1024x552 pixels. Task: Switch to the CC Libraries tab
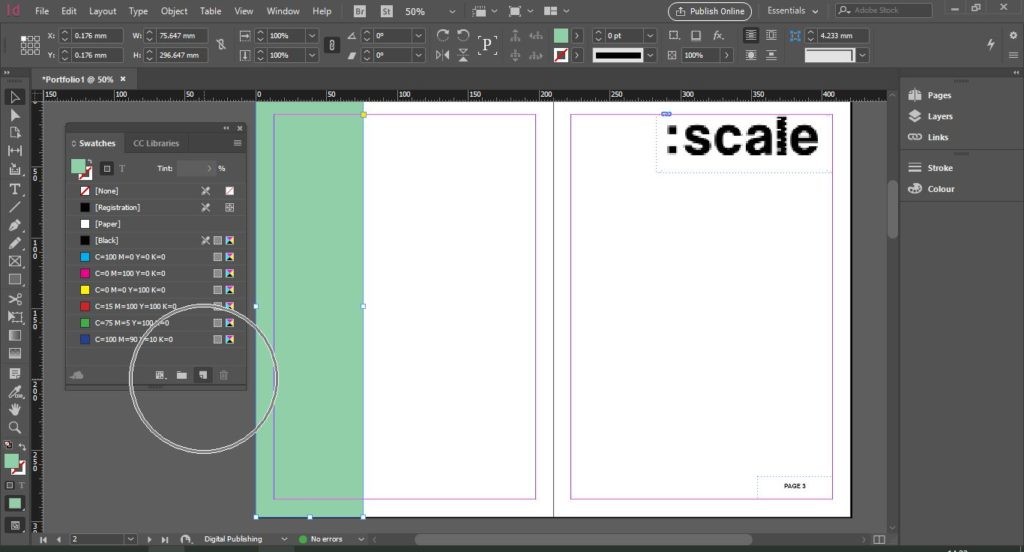156,143
